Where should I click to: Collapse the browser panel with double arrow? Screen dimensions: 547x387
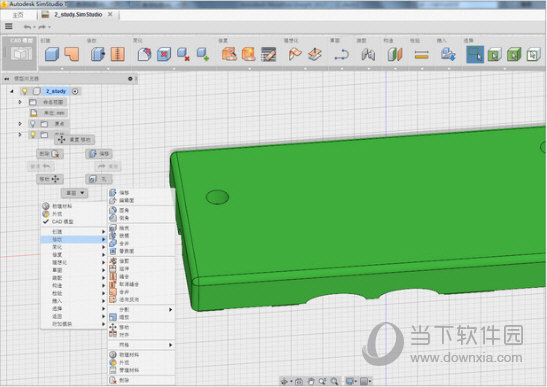7,79
